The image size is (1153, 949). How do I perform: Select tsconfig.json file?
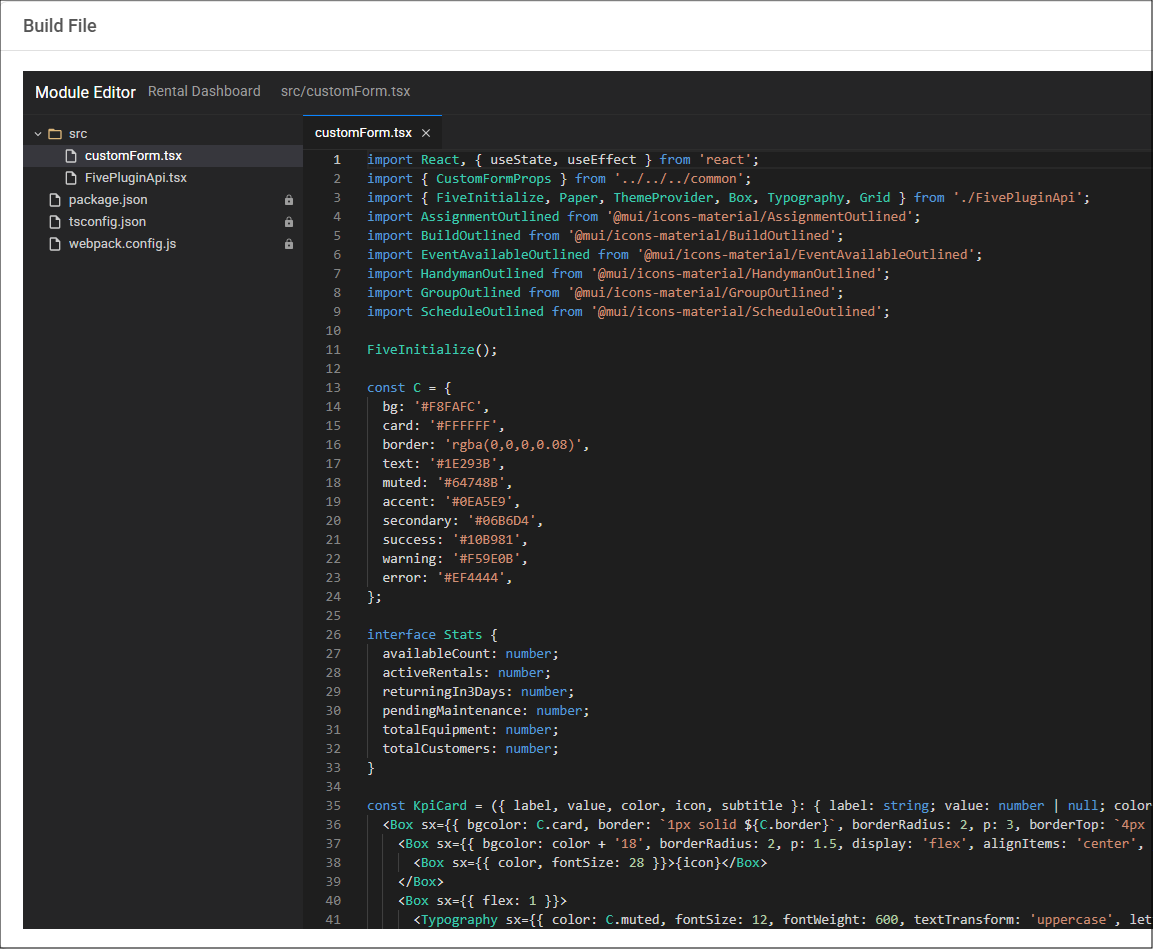pyautogui.click(x=163, y=222)
